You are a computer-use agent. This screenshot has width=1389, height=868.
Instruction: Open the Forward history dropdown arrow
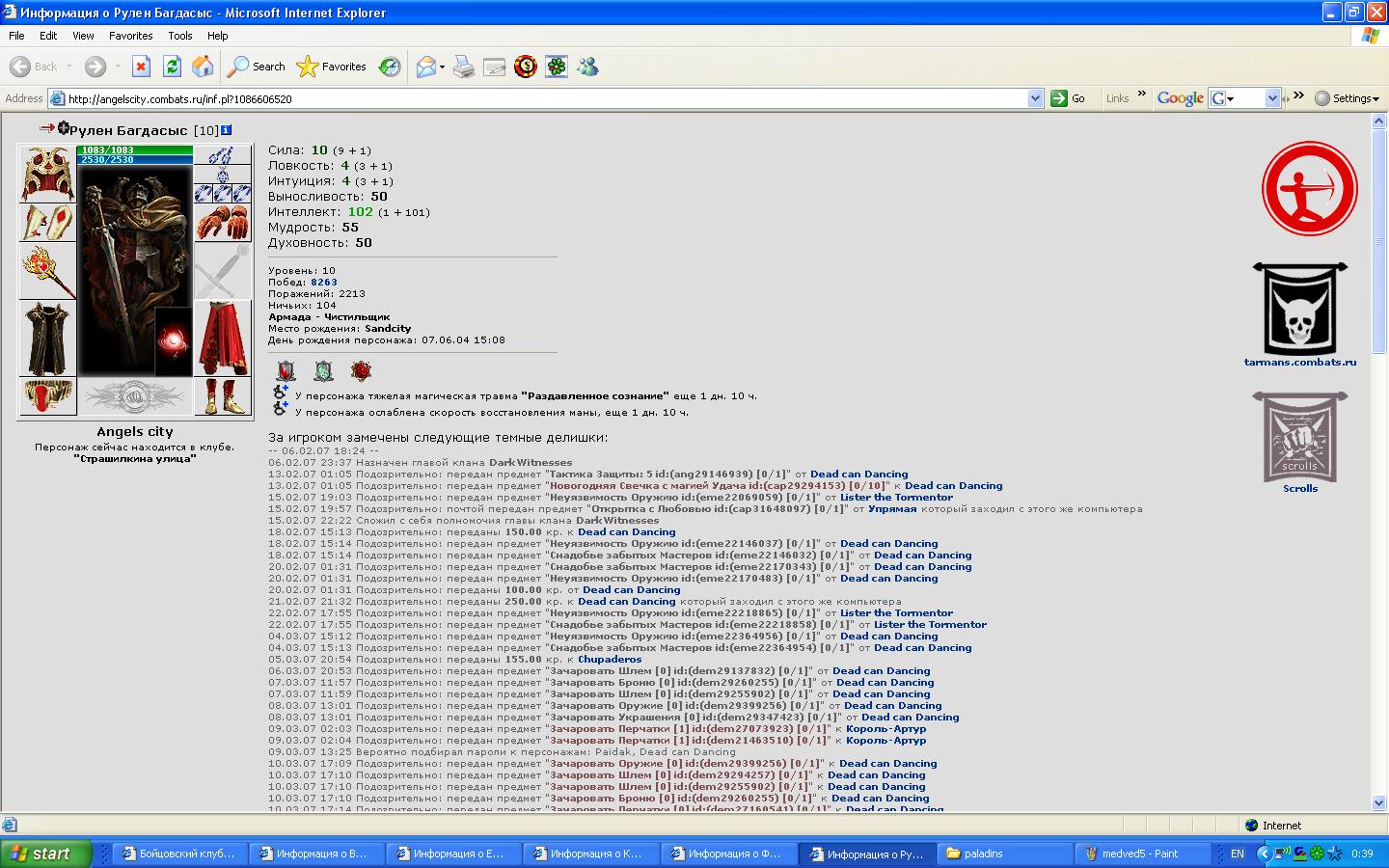coord(118,67)
